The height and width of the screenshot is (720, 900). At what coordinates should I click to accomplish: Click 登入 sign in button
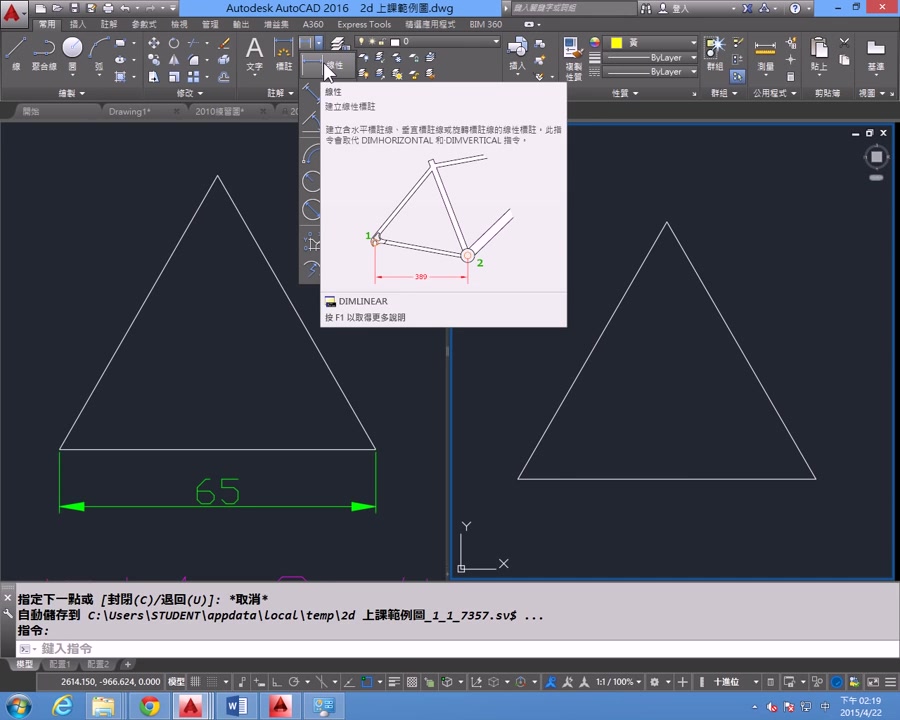click(x=674, y=8)
